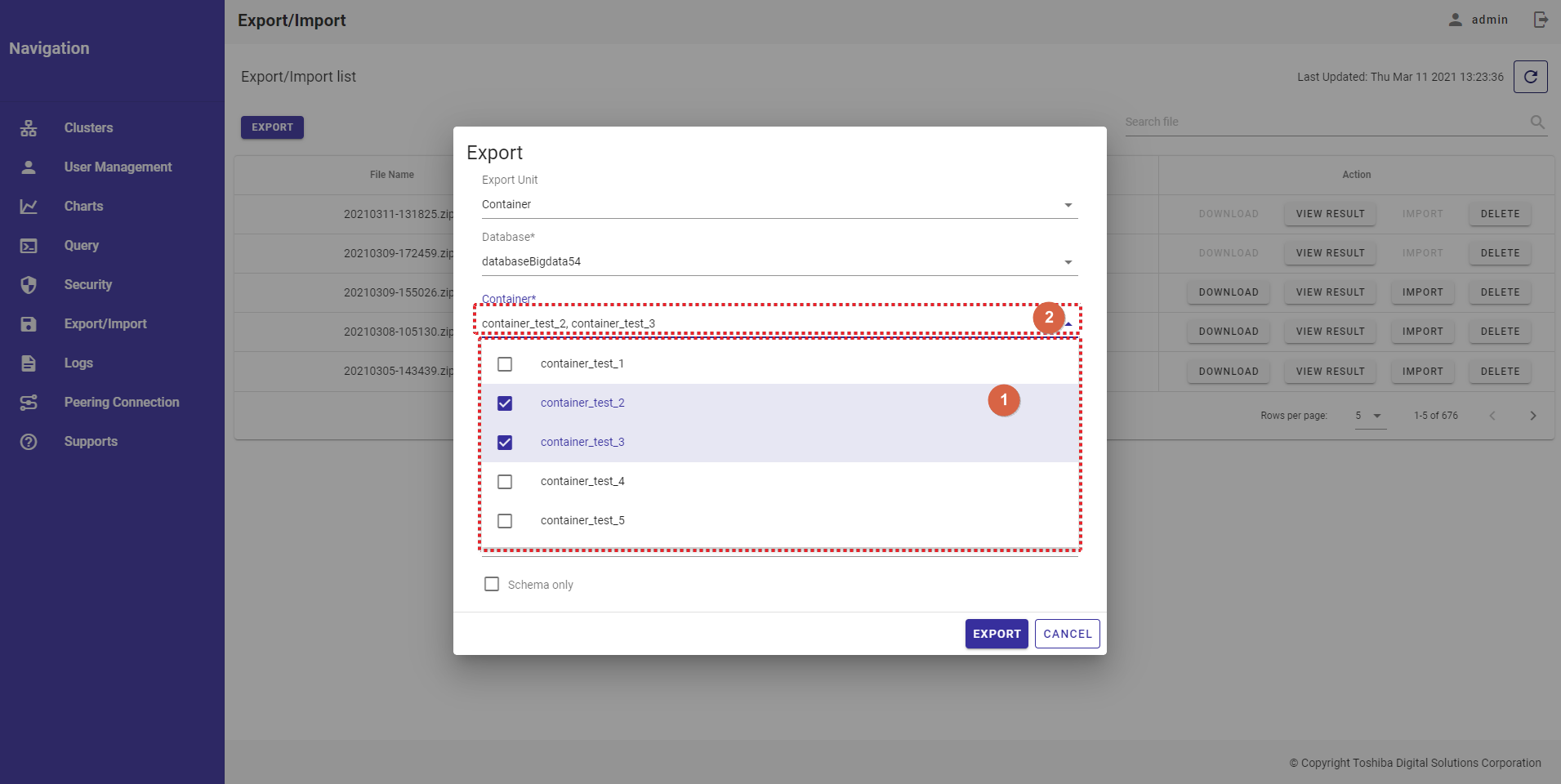Viewport: 1561px width, 784px height.
Task: Click the File Name column header
Action: [x=392, y=175]
